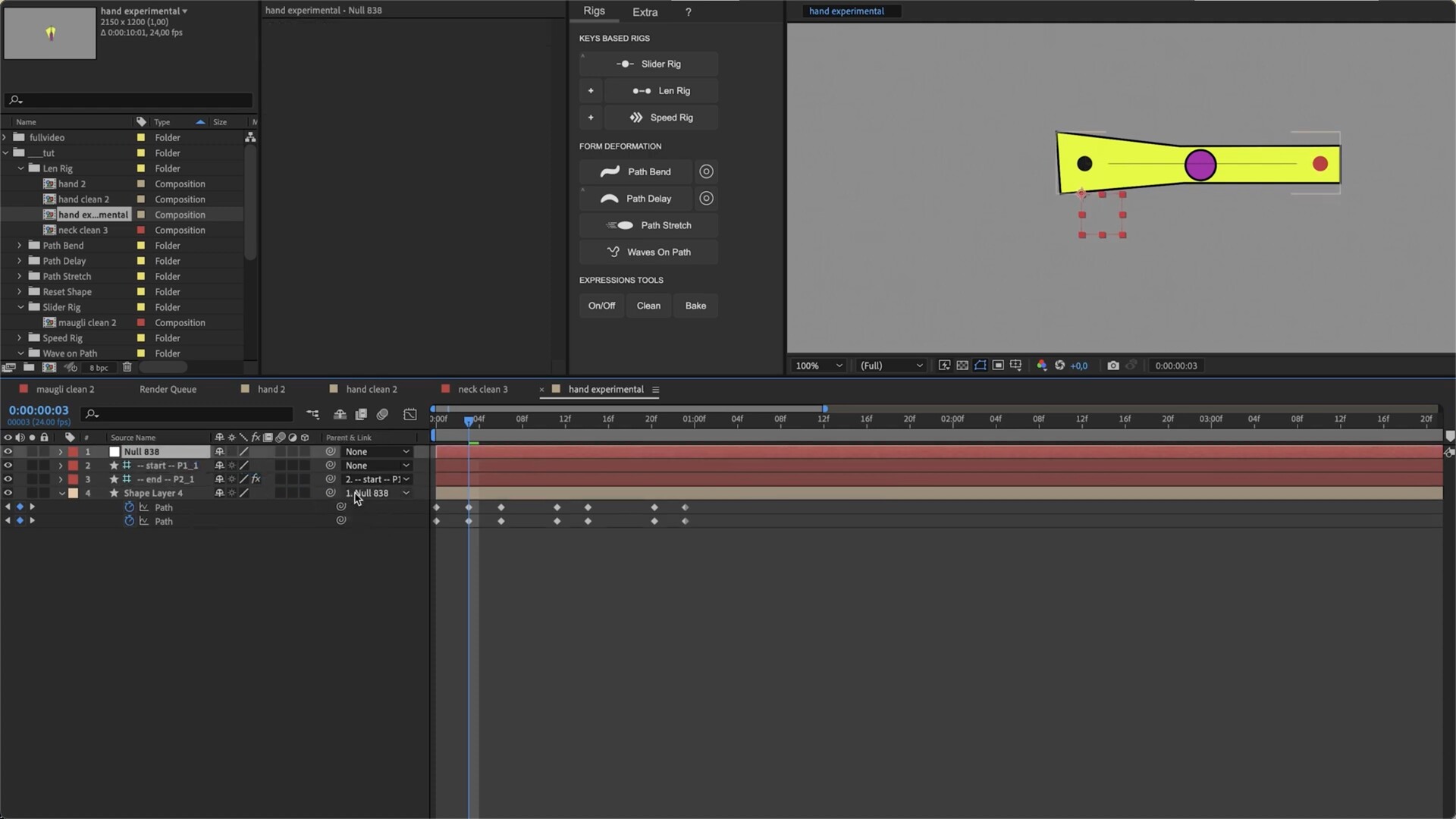Open Path Delay circle settings icon
Viewport: 1456px width, 819px height.
pyautogui.click(x=706, y=199)
